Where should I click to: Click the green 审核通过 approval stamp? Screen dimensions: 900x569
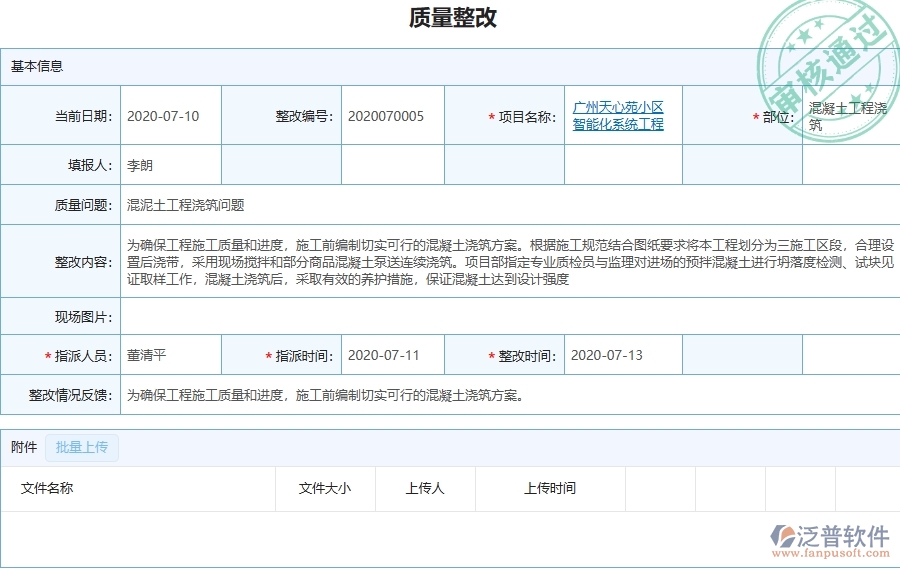click(x=825, y=60)
